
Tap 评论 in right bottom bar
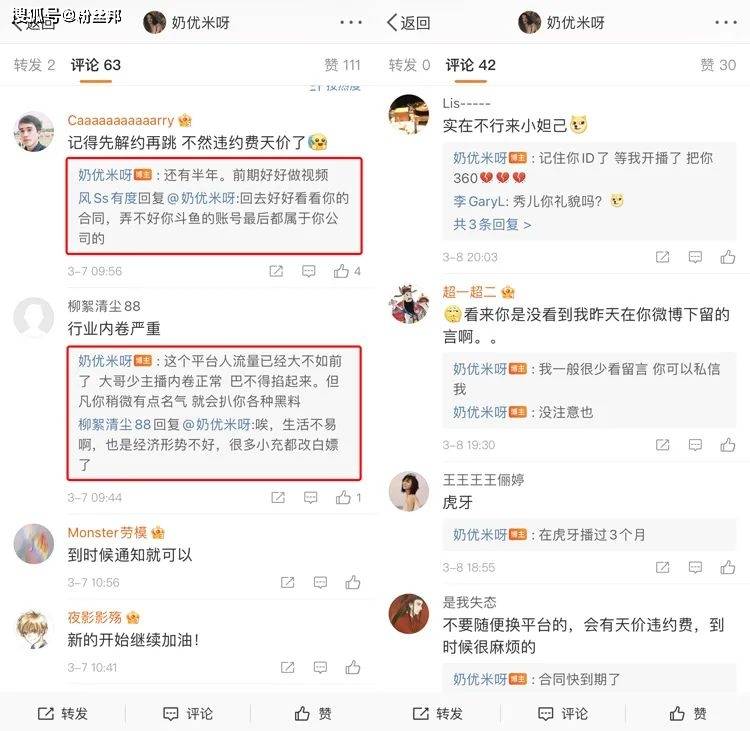563,714
